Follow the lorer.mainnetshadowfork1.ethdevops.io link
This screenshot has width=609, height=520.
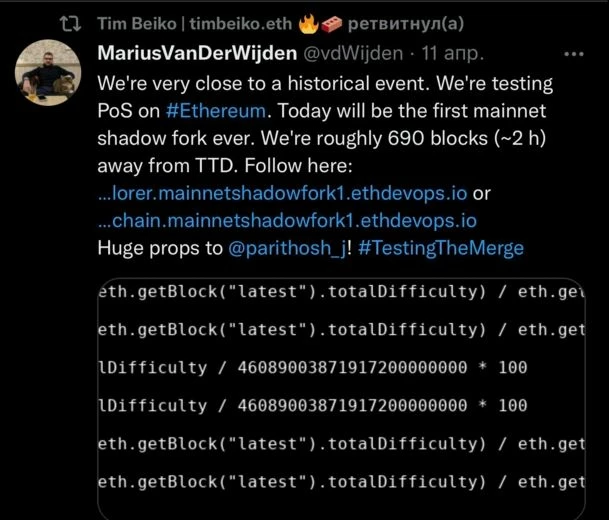point(282,193)
